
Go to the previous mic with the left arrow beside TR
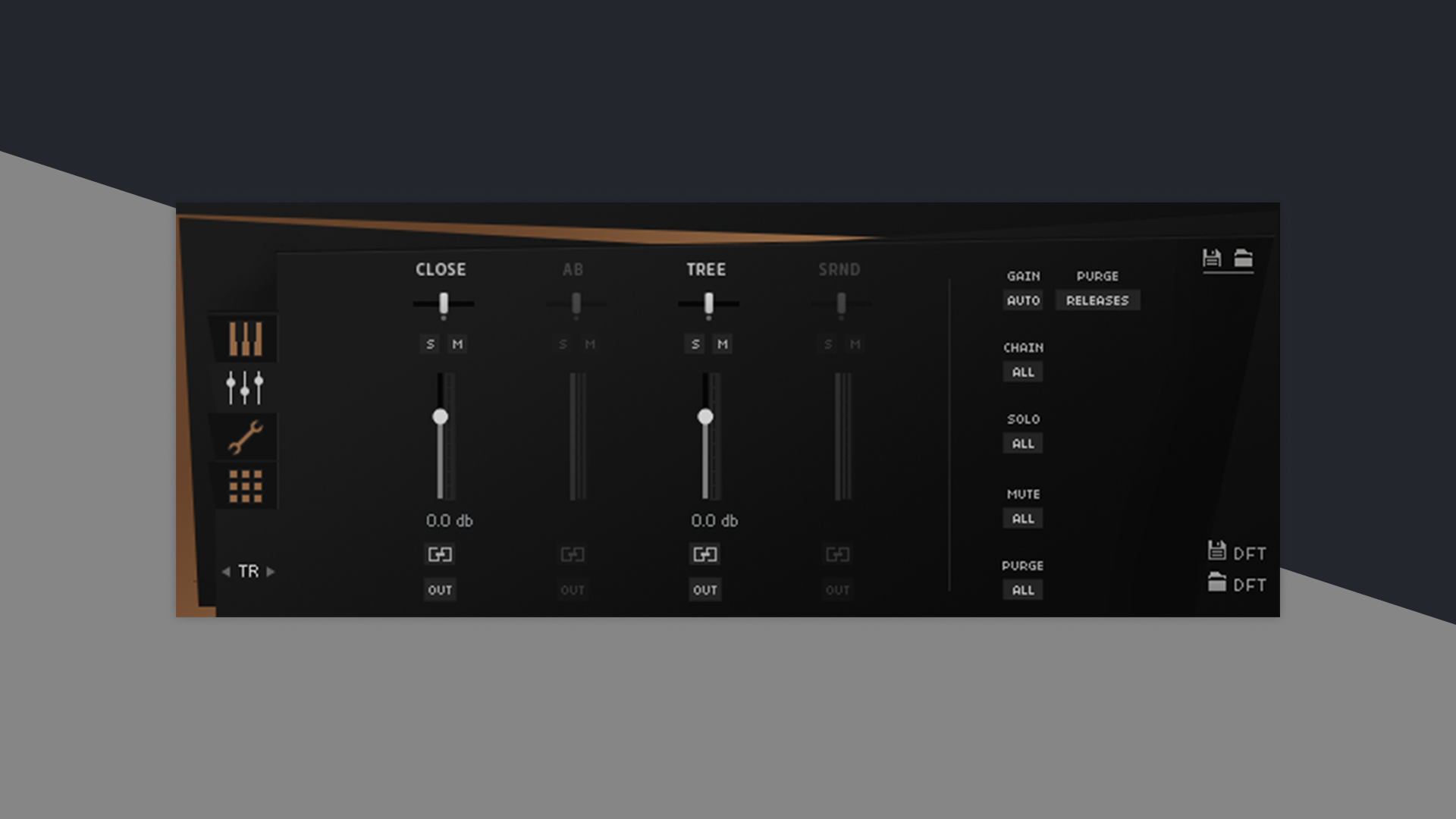coord(226,572)
